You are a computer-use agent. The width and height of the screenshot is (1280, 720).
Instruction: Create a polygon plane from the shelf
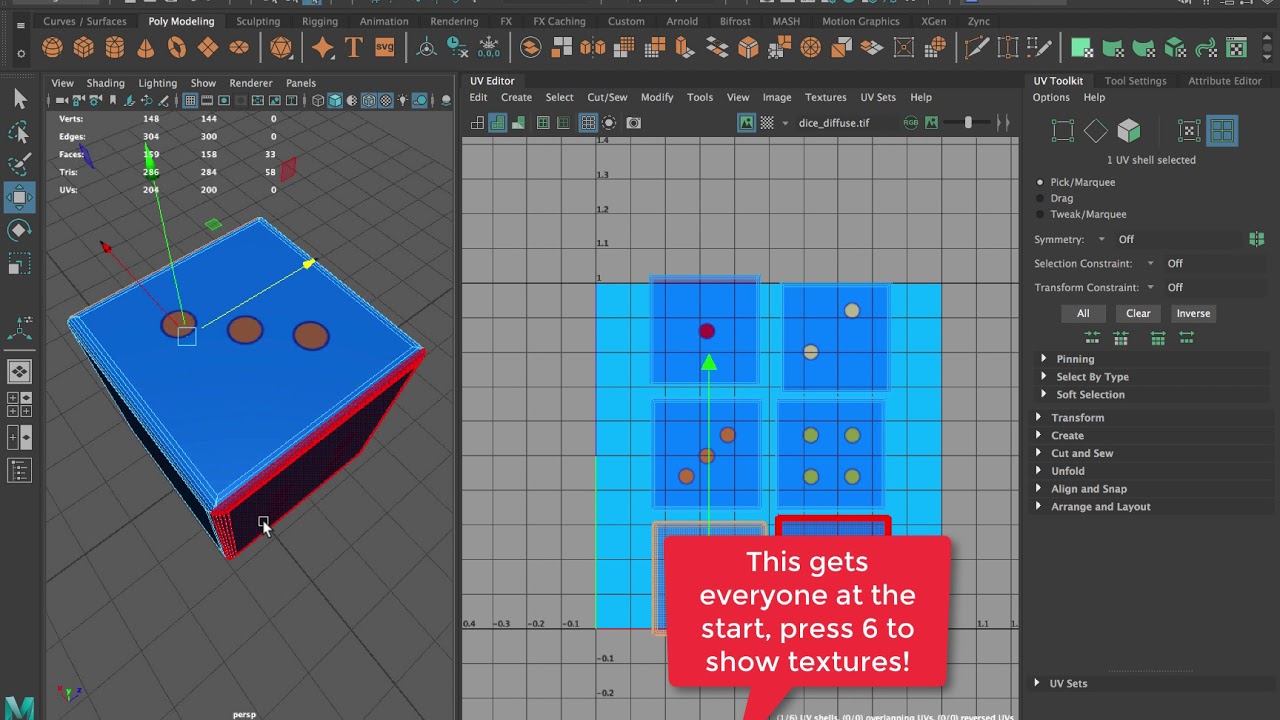pyautogui.click(x=208, y=47)
